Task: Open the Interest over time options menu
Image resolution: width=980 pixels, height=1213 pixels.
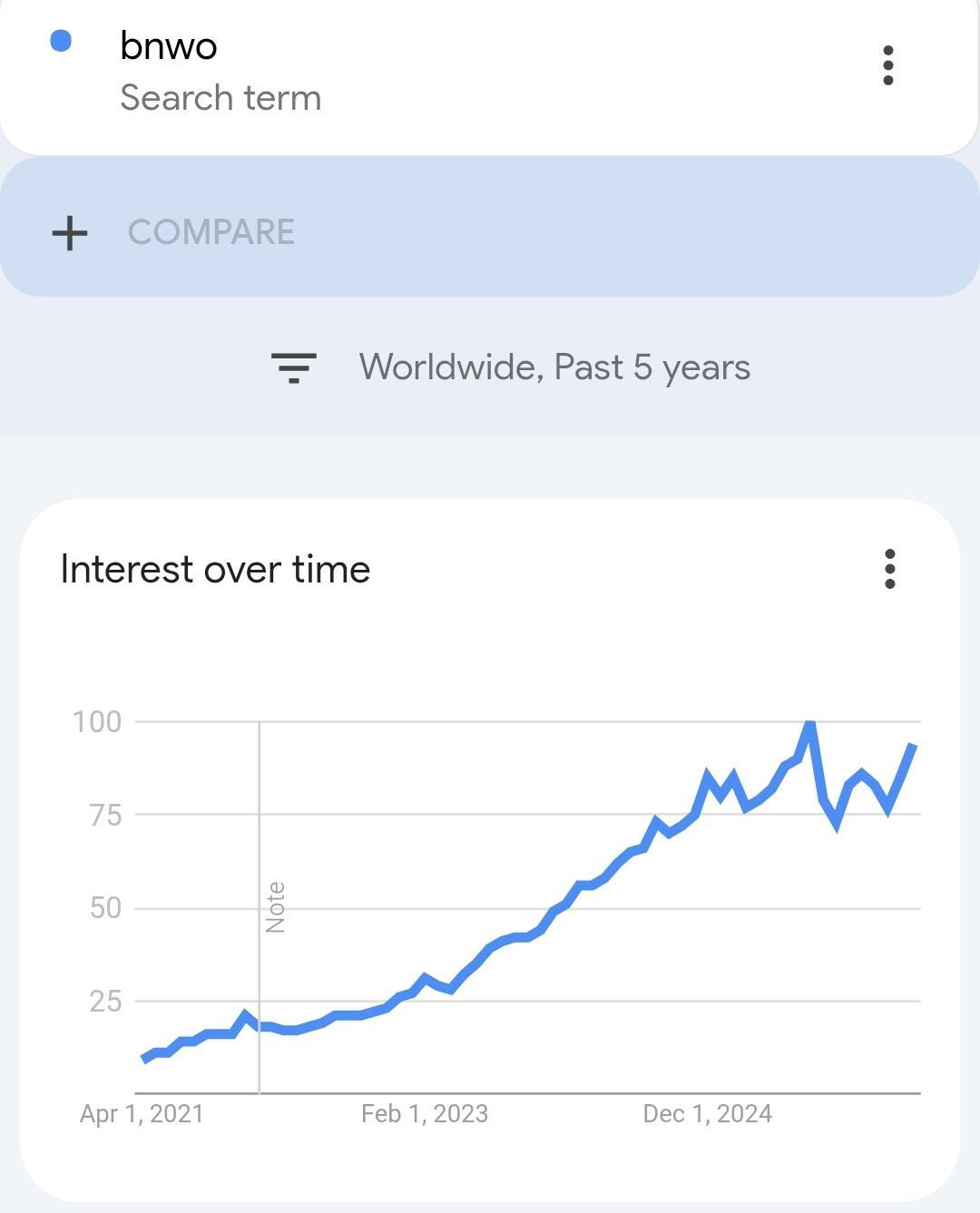Action: tap(889, 569)
